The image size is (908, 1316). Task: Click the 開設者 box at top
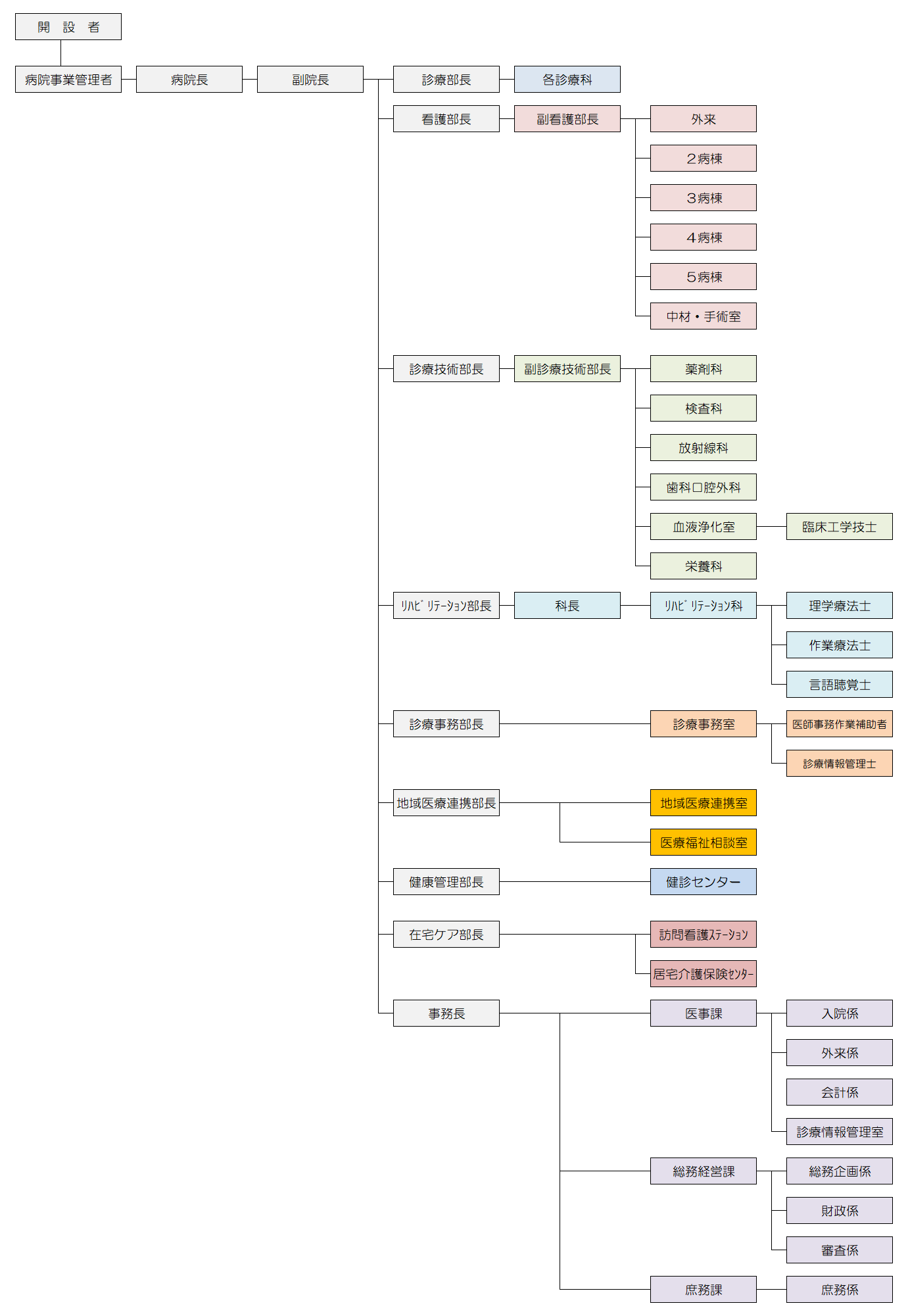pos(68,27)
